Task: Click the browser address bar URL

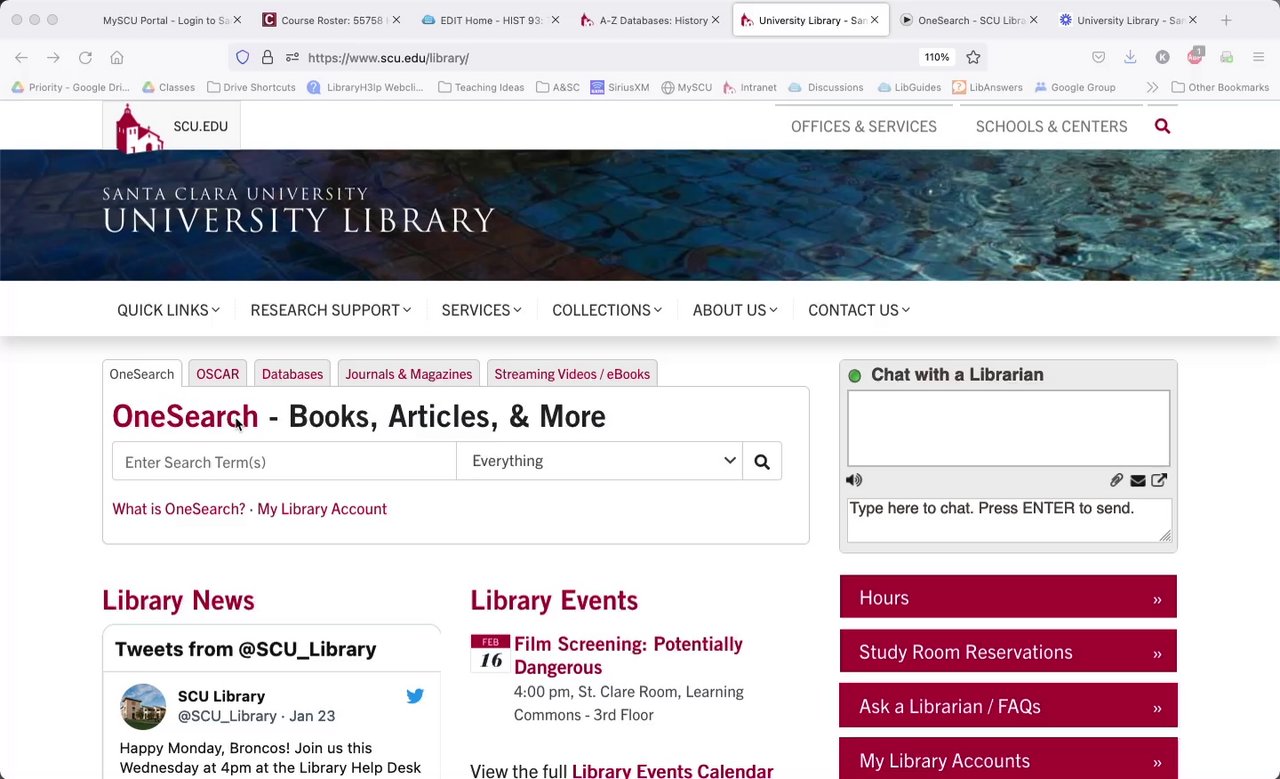Action: click(388, 58)
